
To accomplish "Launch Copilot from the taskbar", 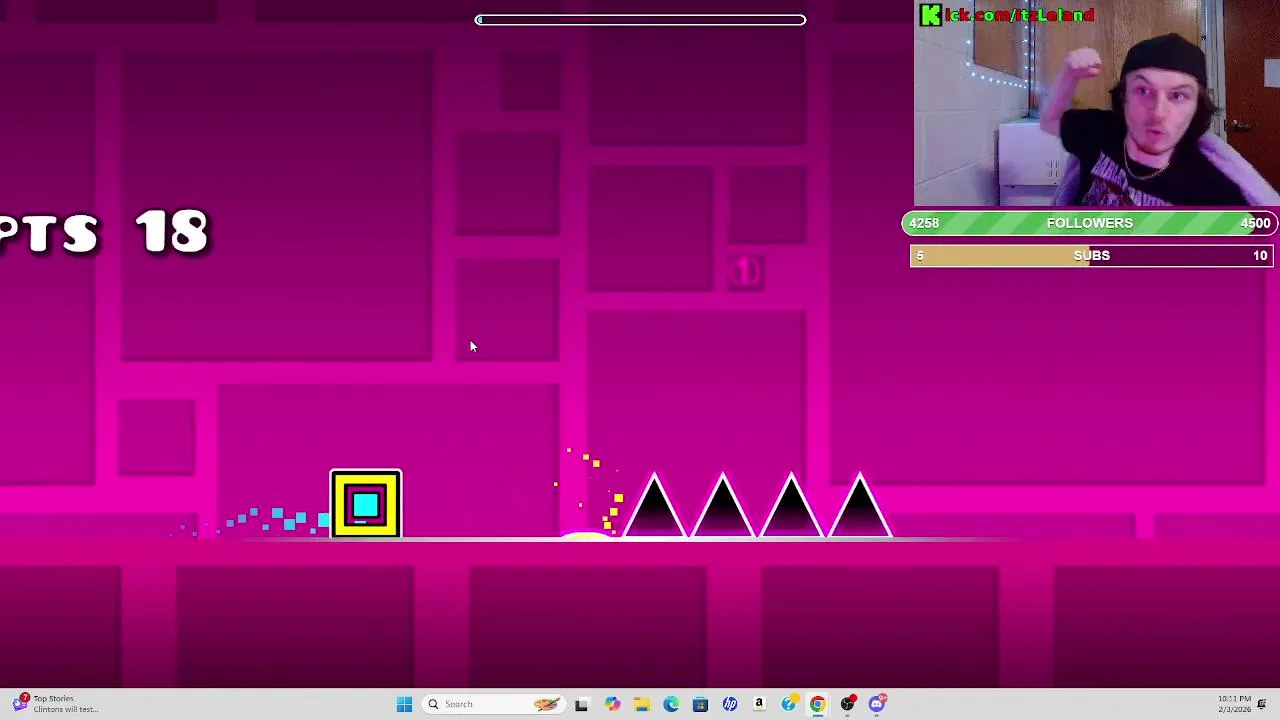I will click(x=612, y=704).
